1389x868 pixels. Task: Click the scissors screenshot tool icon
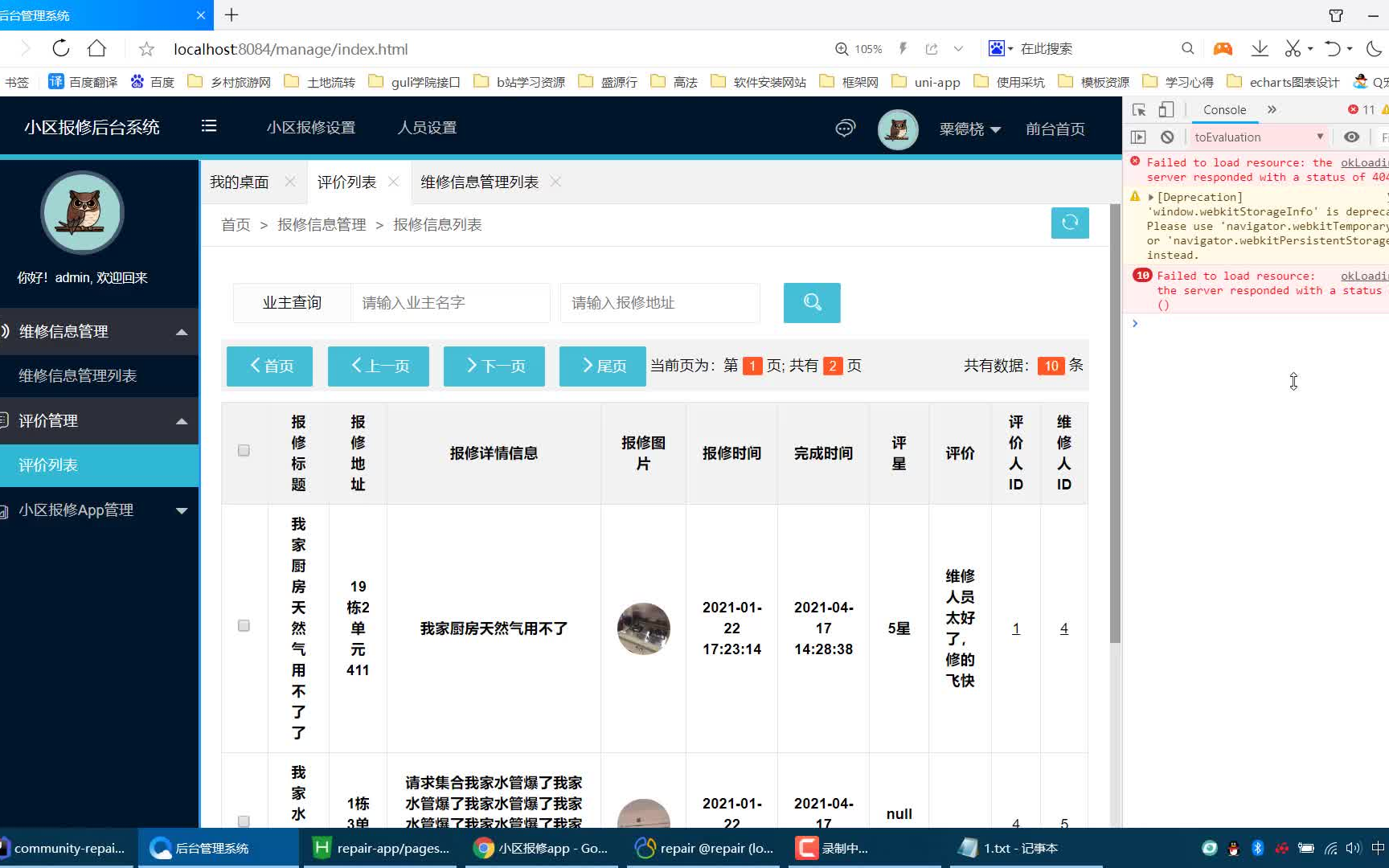pos(1293,49)
